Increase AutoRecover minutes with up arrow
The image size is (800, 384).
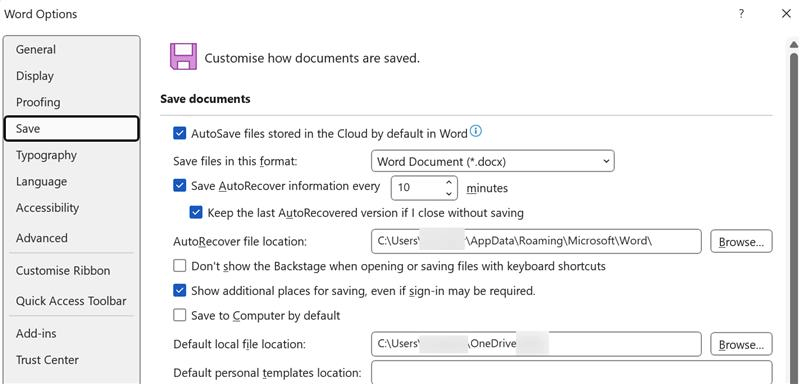point(448,182)
